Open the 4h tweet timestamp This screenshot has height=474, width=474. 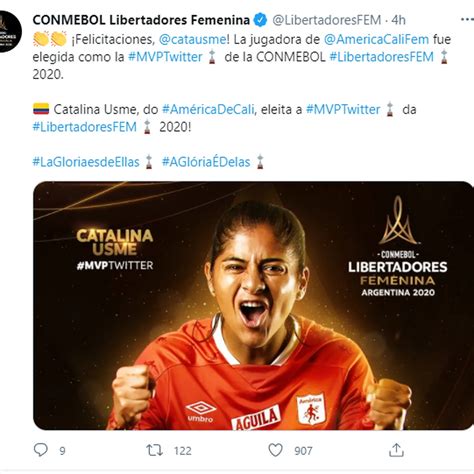[x=399, y=20]
